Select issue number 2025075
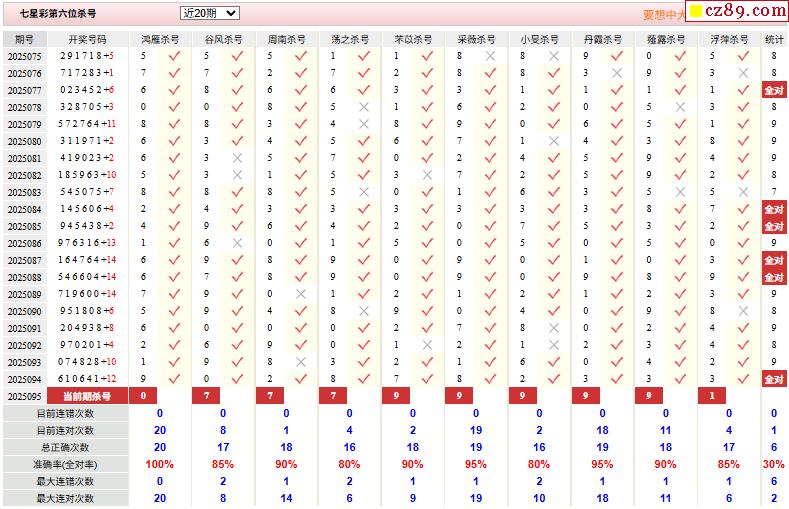Screen dimensions: 789x509 [25, 56]
